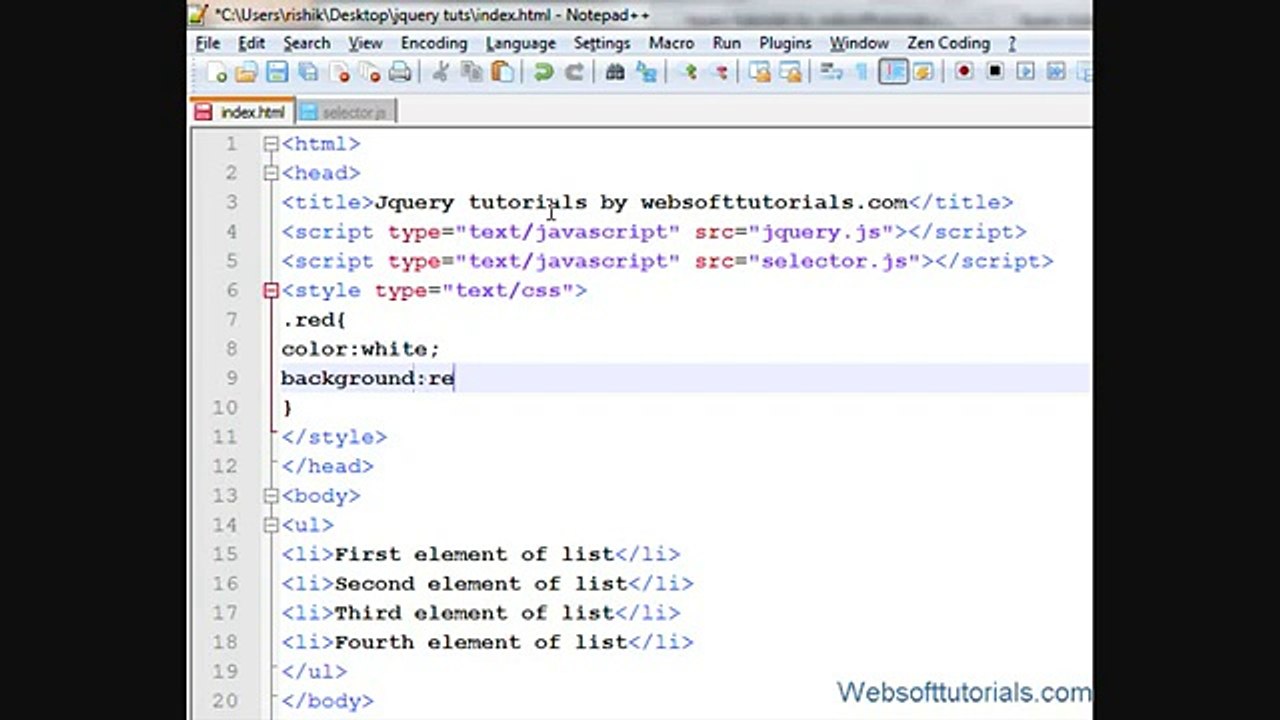Click the Close document toolbar icon
This screenshot has height=720, width=1280.
339,72
